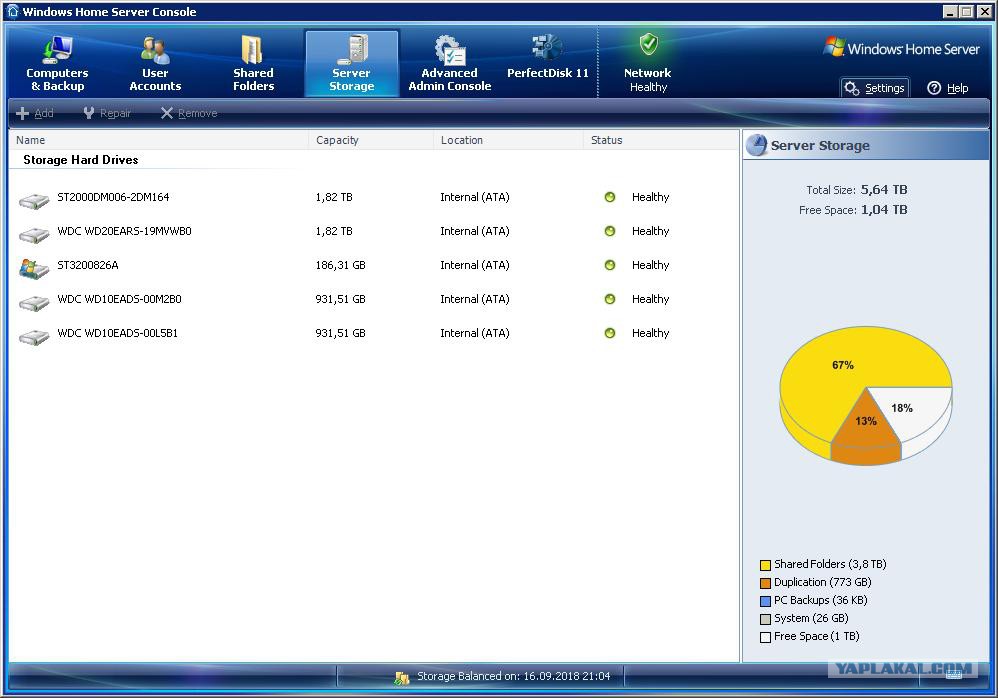Click the Total Size 5,64 TB value

pyautogui.click(x=884, y=190)
